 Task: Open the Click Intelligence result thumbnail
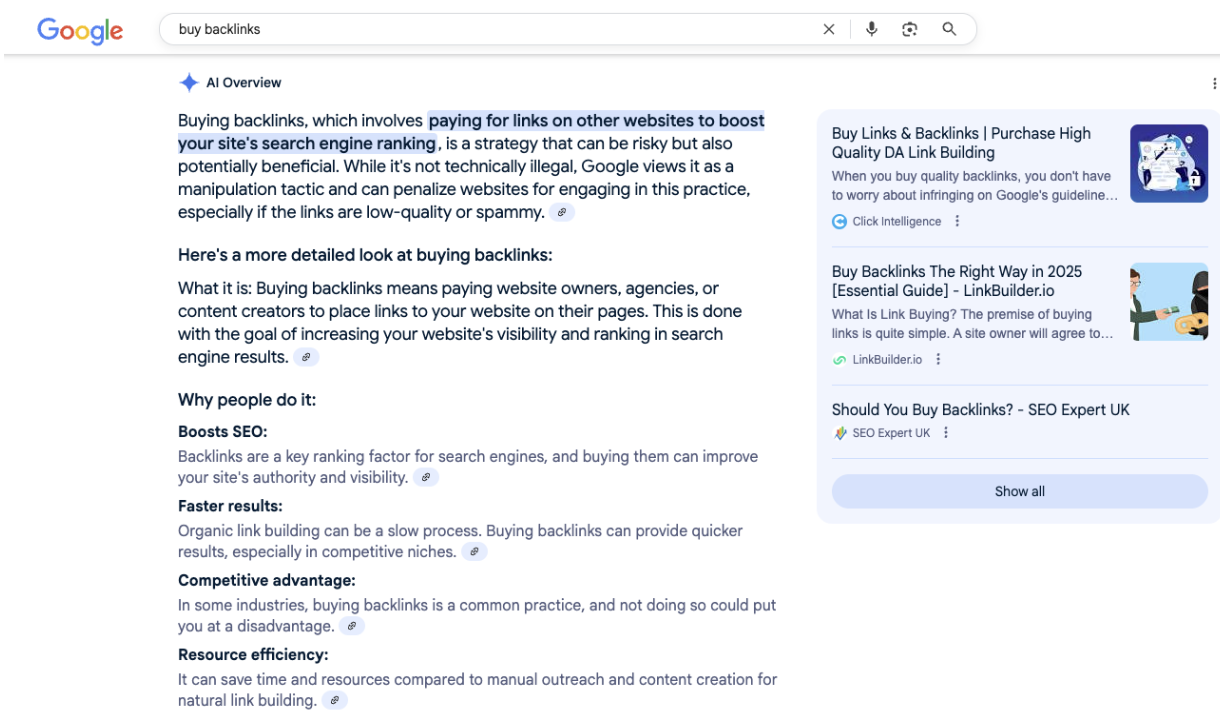(1169, 163)
